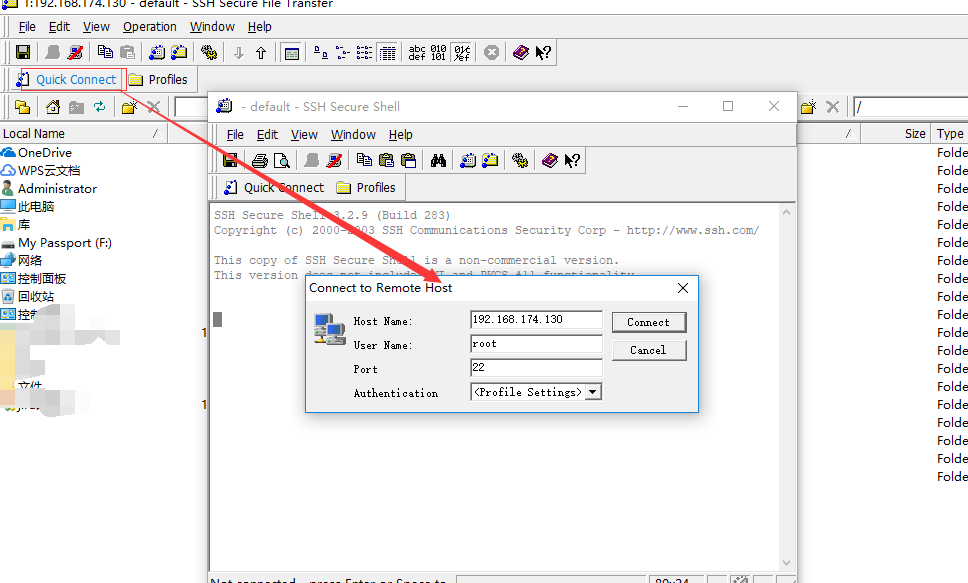Click the Host Name input field
The height and width of the screenshot is (583, 968).
pyautogui.click(x=536, y=320)
